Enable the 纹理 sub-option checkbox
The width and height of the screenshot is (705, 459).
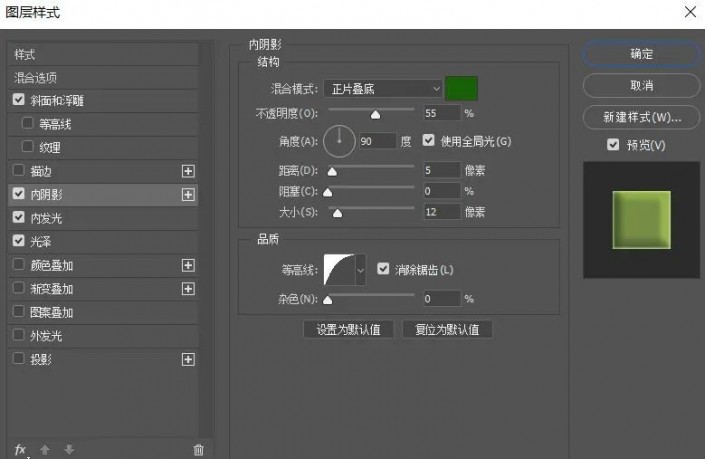click(27, 146)
